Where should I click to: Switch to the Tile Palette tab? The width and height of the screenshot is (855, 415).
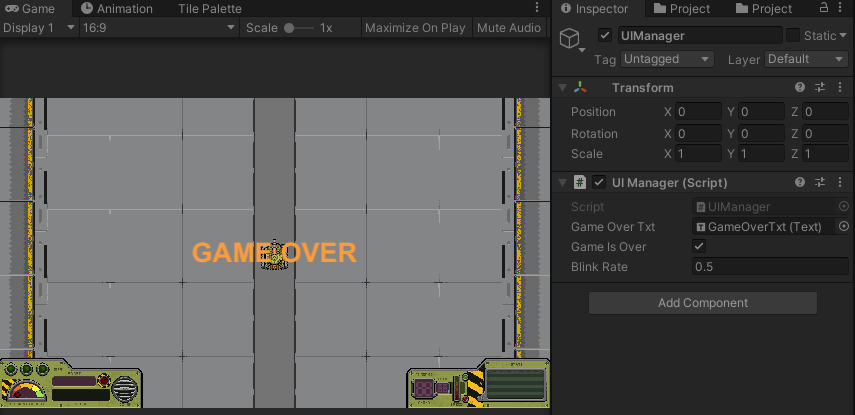pos(209,9)
